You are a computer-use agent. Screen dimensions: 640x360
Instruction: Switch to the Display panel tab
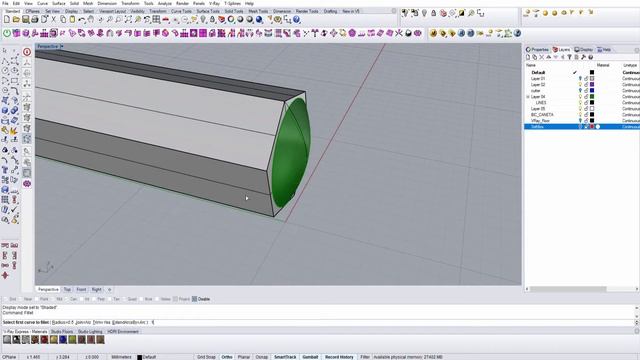[584, 49]
